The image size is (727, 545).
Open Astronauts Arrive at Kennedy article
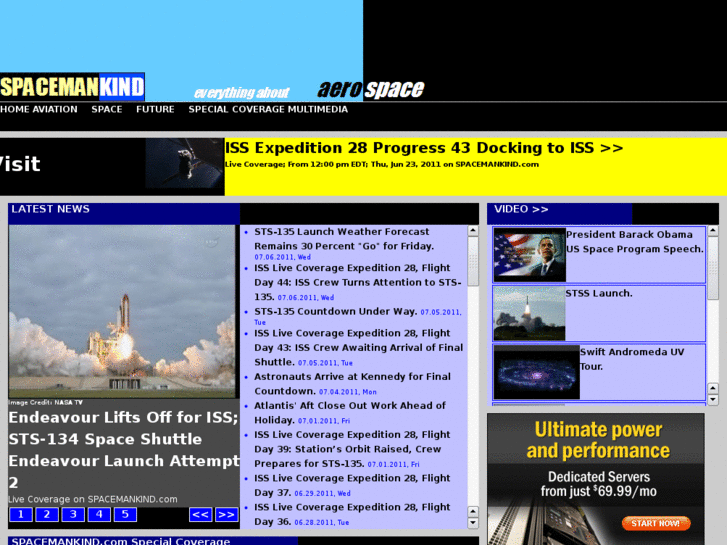[x=352, y=384]
